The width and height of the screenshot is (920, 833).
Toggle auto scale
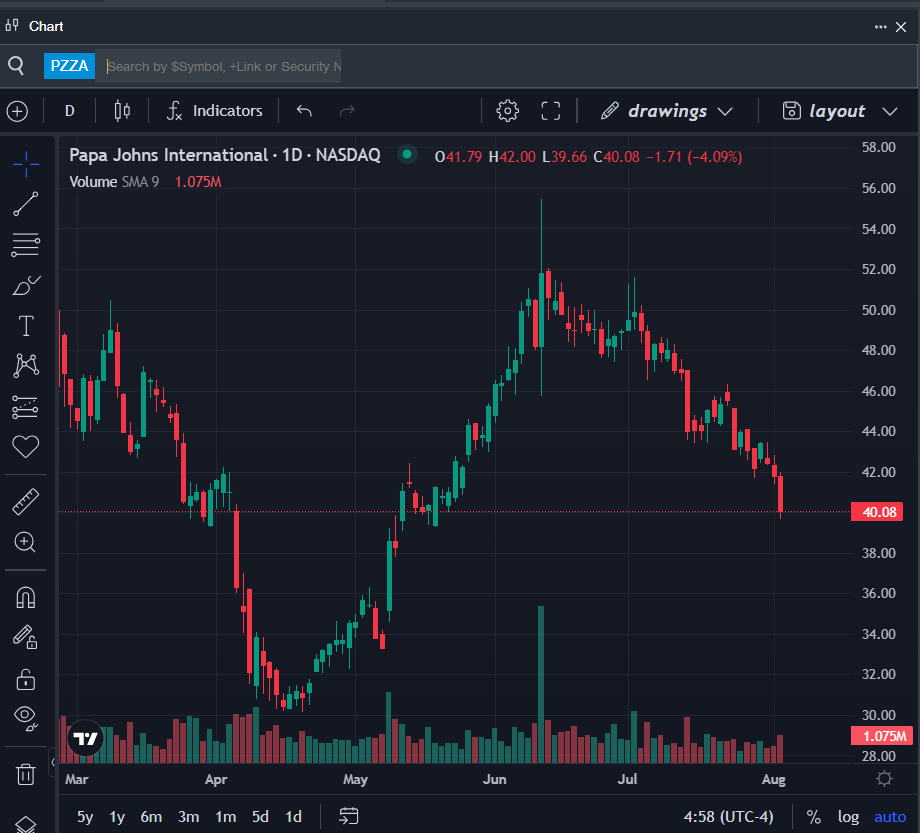(890, 817)
